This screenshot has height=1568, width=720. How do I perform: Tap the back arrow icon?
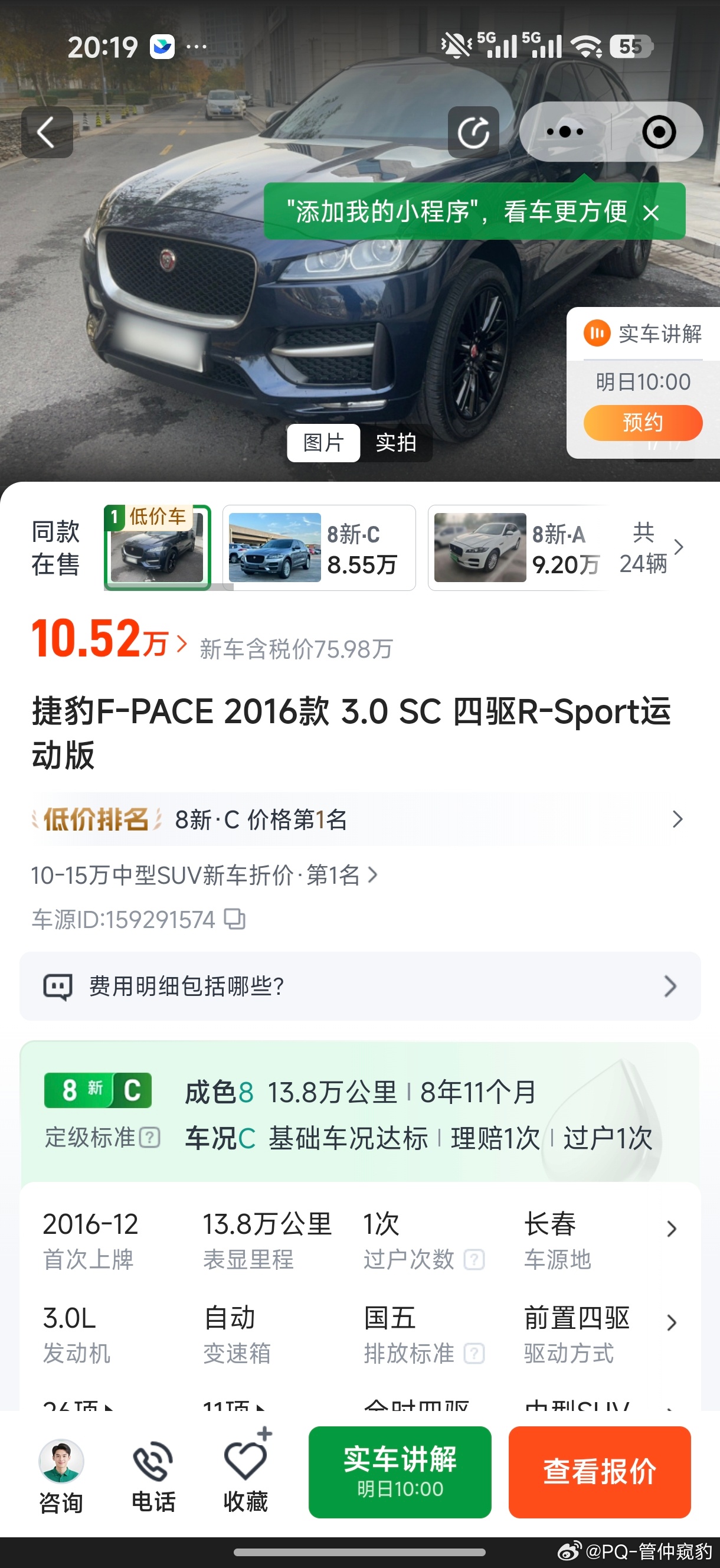click(x=47, y=132)
